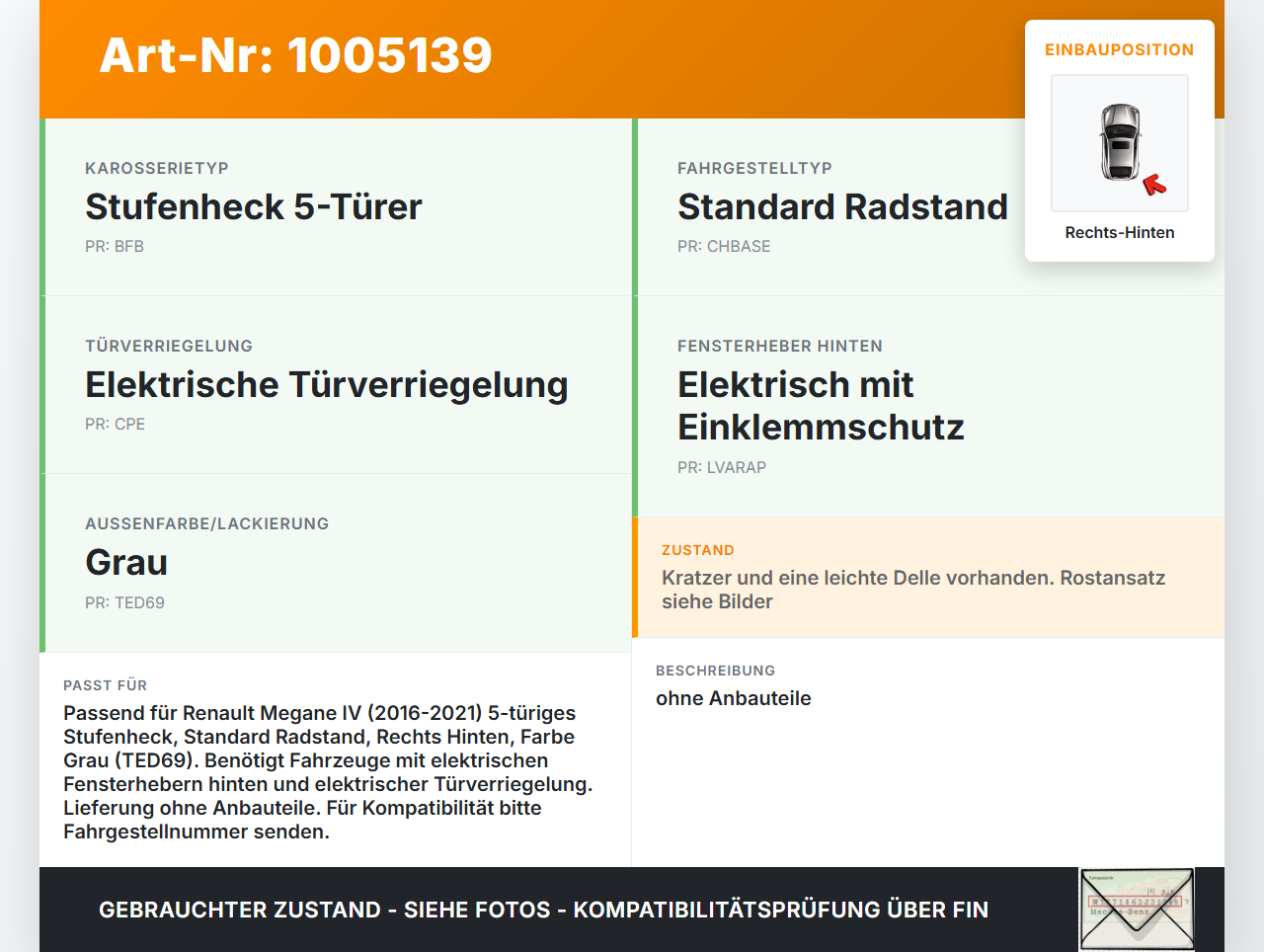
Task: Click the PR: BFB code
Action: pyautogui.click(x=115, y=246)
